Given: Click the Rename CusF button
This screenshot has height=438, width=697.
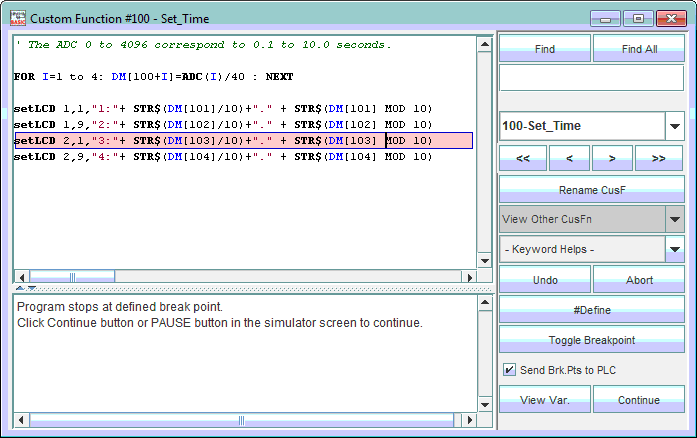Looking at the screenshot, I should coord(592,190).
